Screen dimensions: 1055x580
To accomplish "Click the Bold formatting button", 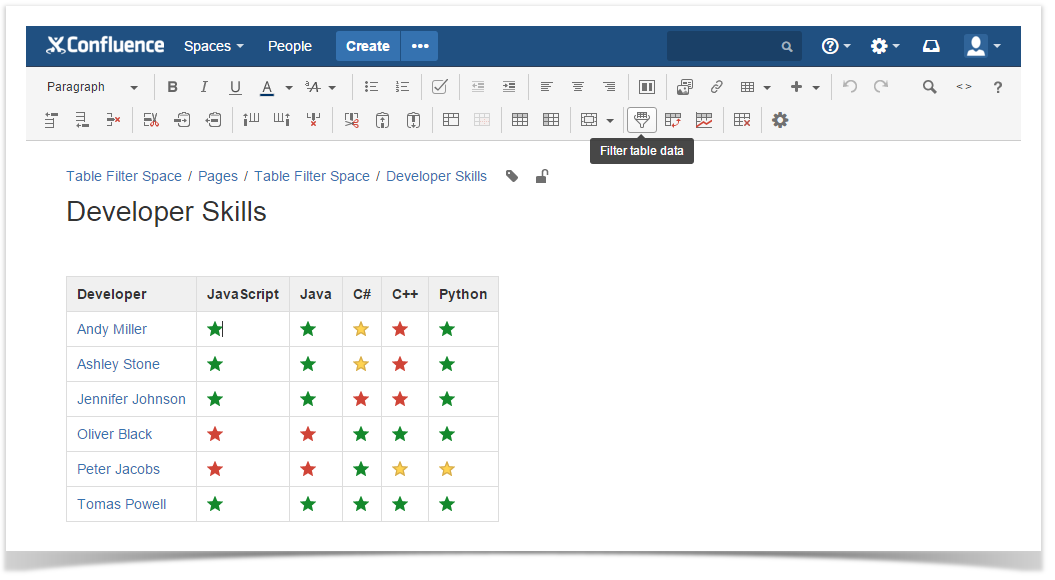I will click(172, 87).
